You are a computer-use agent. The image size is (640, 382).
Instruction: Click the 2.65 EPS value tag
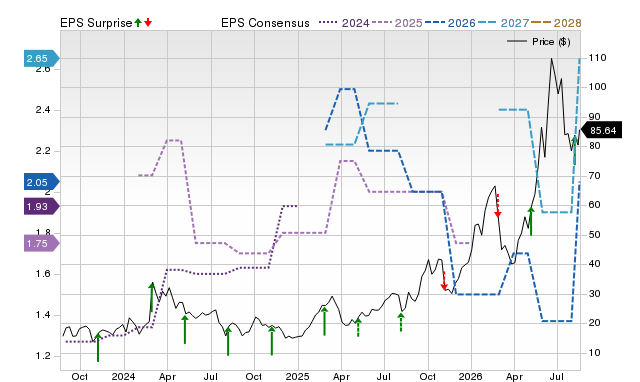coord(41,58)
